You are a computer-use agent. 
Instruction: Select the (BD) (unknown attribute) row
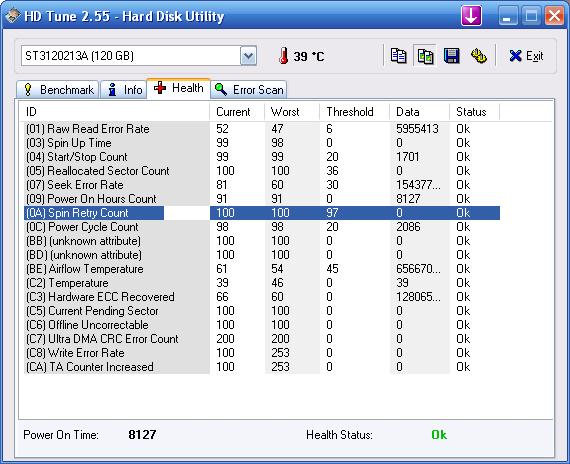pyautogui.click(x=262, y=255)
